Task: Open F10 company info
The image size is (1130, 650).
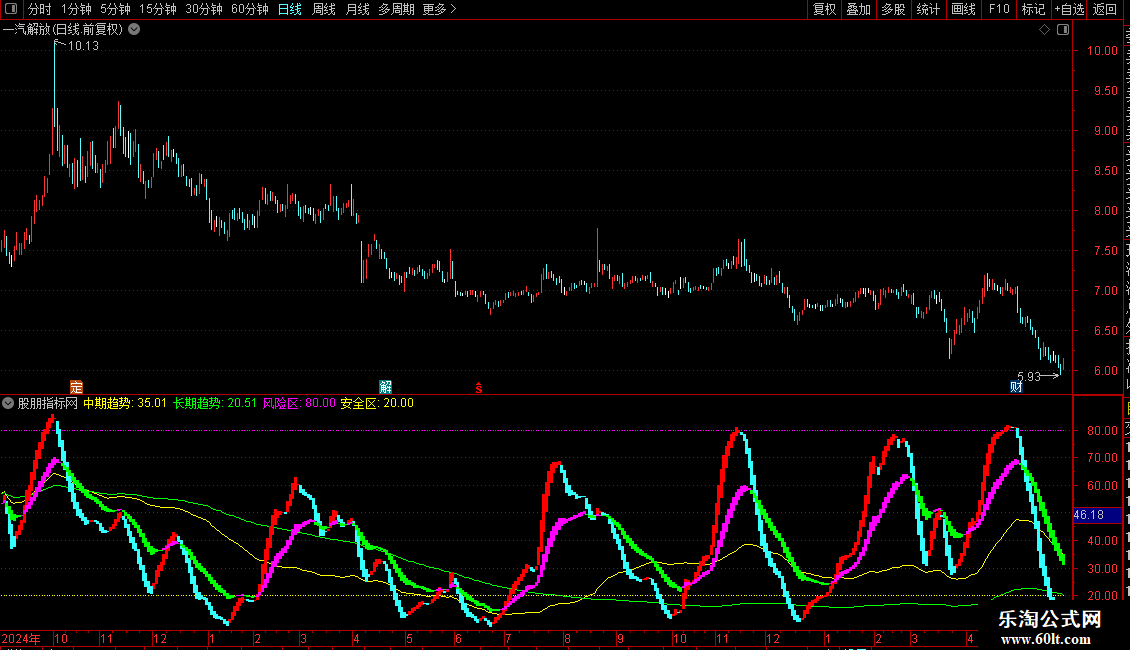Action: 999,9
